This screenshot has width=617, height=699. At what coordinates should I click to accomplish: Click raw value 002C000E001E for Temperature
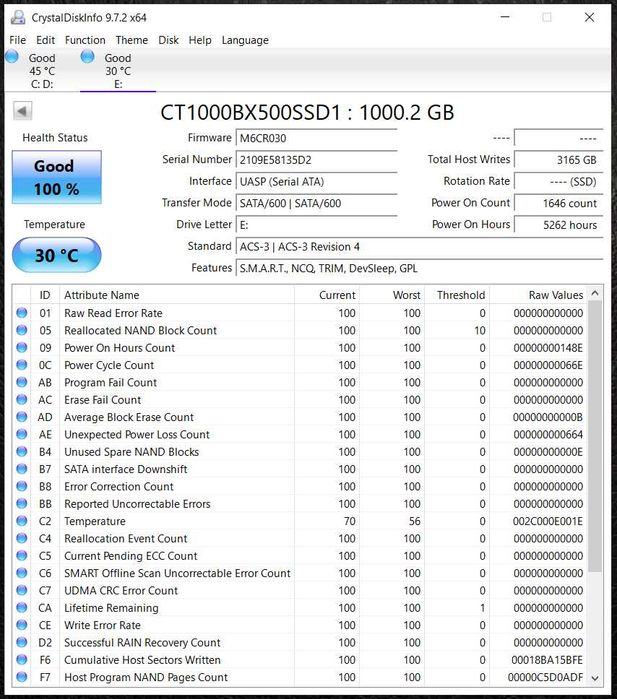click(x=547, y=521)
